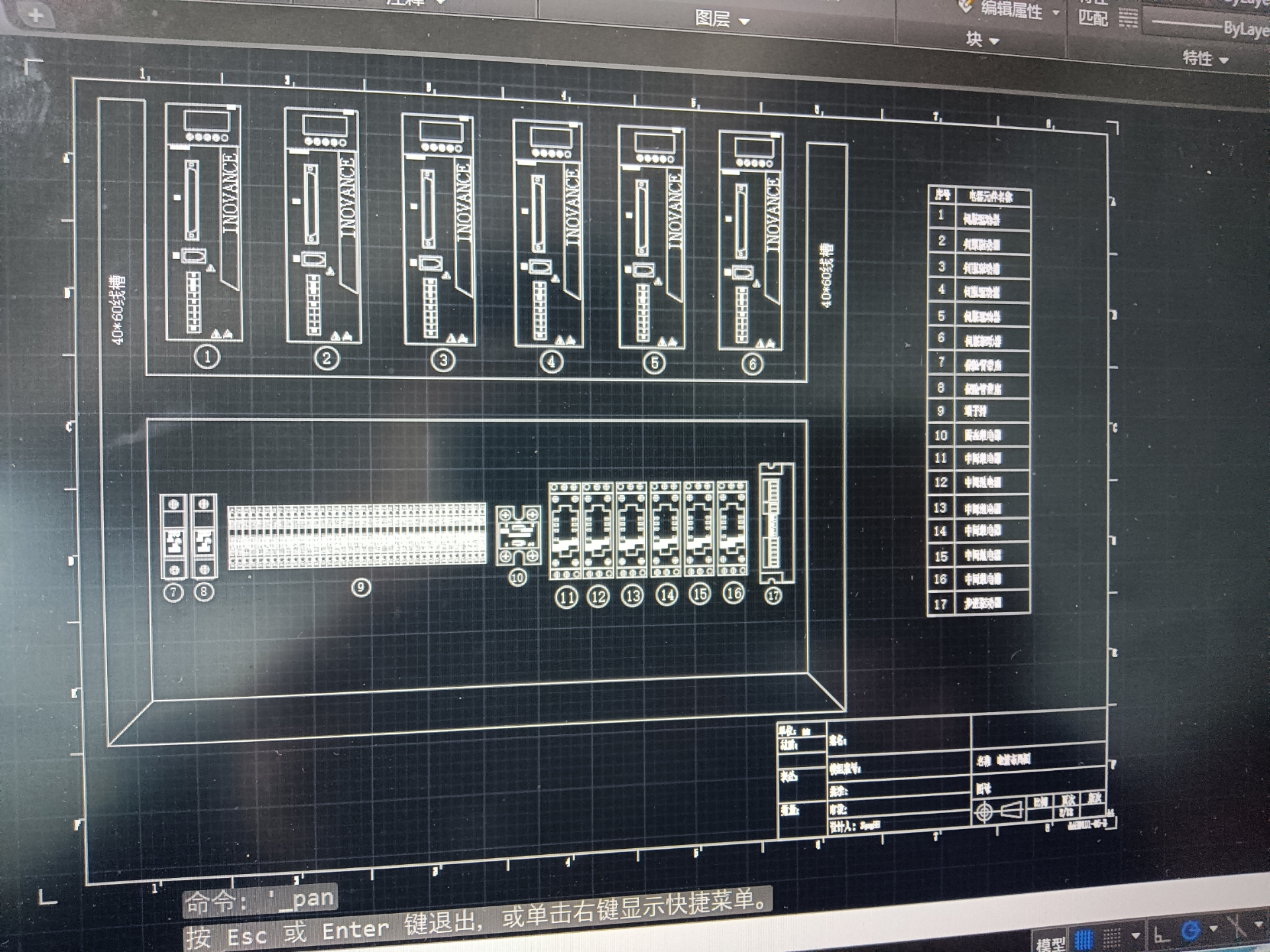This screenshot has height=952, width=1270.
Task: Open polar tracking dropdown arrow
Action: [x=1213, y=929]
